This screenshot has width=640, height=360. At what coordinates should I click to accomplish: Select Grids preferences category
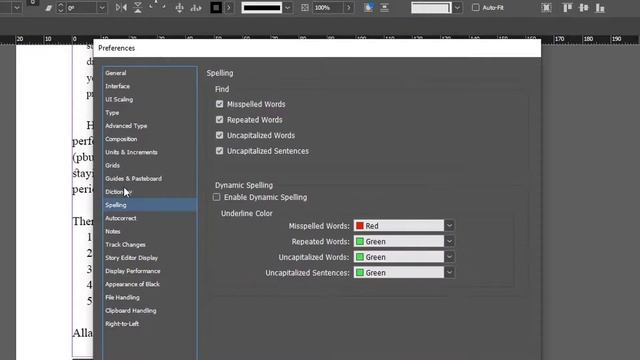150,165
